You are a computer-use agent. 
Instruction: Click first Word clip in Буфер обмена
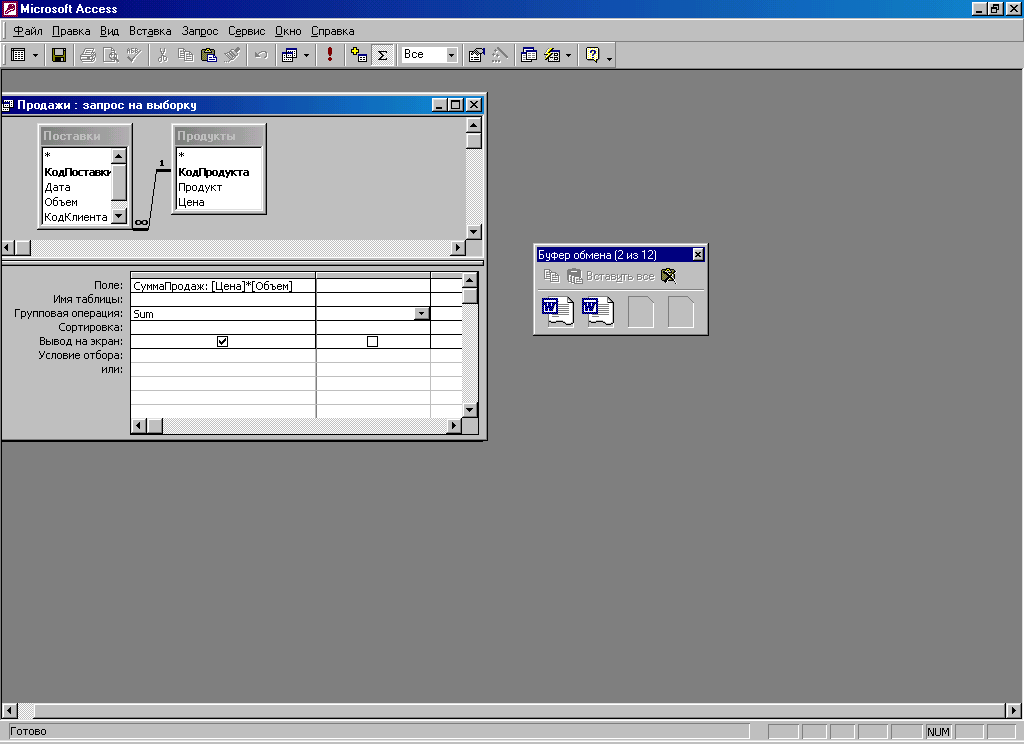558,312
